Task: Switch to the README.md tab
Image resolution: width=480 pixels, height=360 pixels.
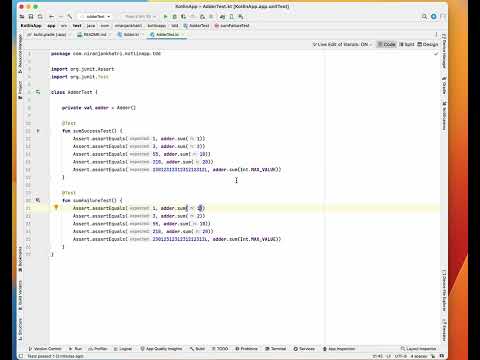Action: [93, 35]
